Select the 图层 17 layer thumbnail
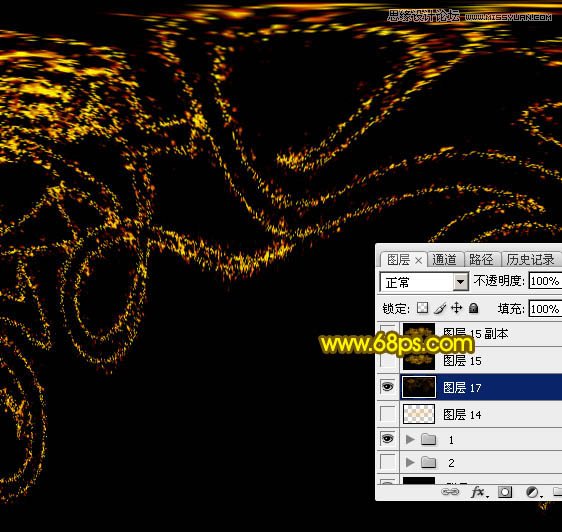 coord(419,387)
